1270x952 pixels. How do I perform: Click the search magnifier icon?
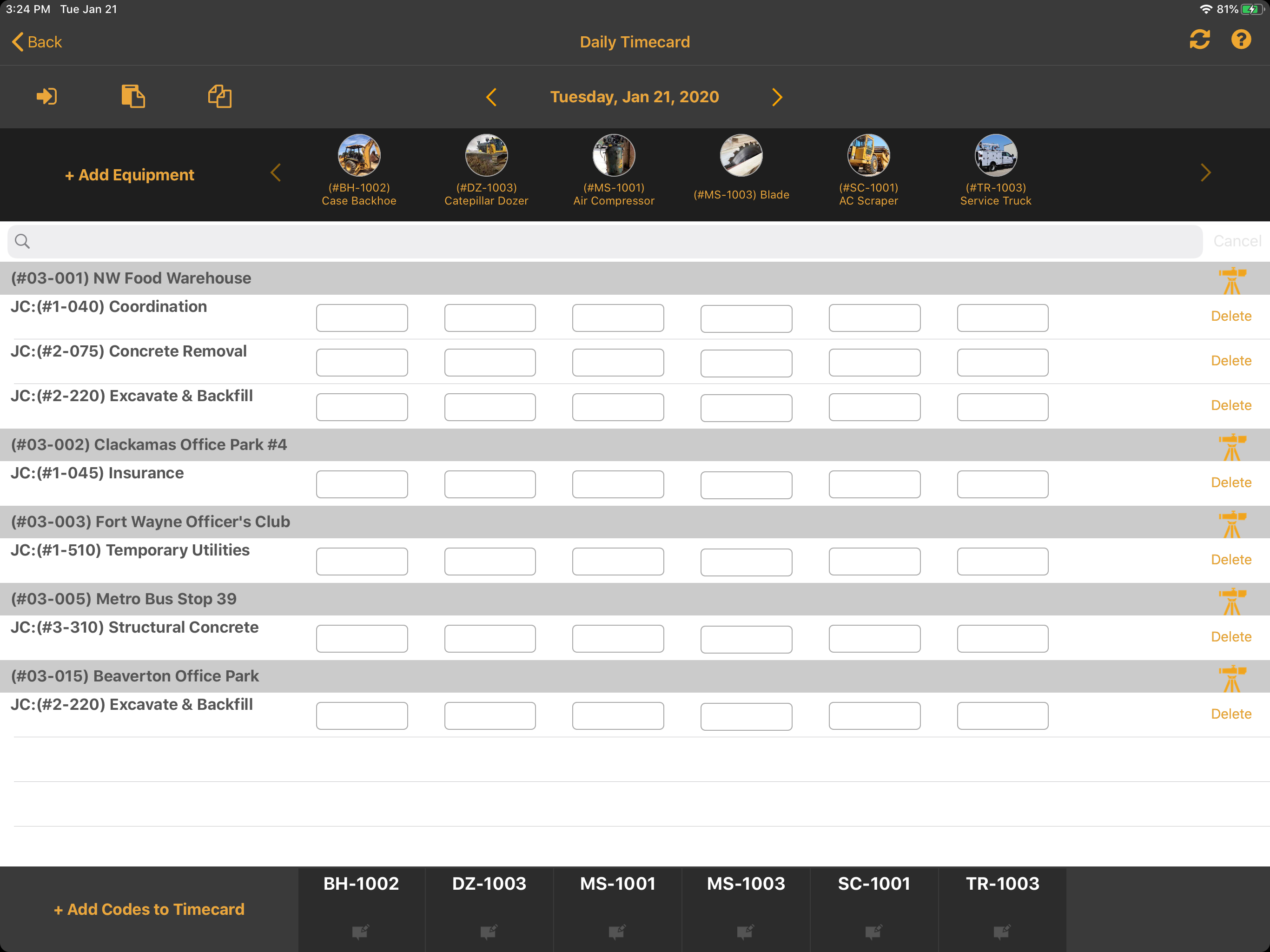[22, 241]
